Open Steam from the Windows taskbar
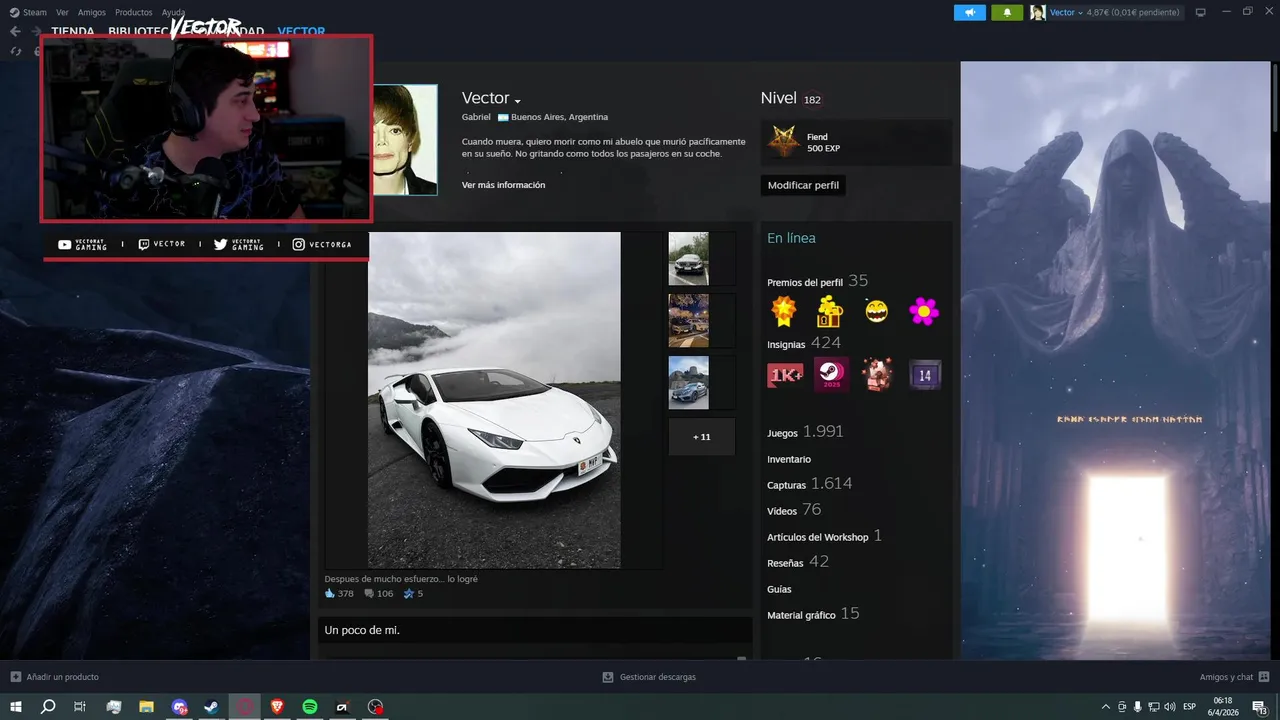This screenshot has height=720, width=1280. pos(212,706)
